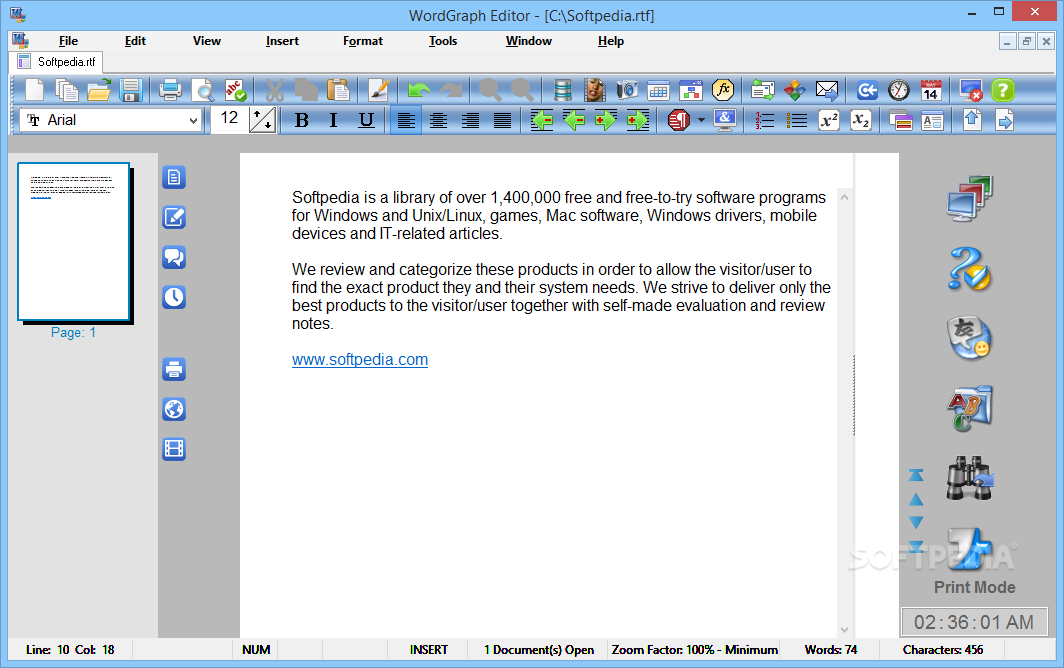
Task: Click the document scrollbar down arrow
Action: (x=844, y=630)
